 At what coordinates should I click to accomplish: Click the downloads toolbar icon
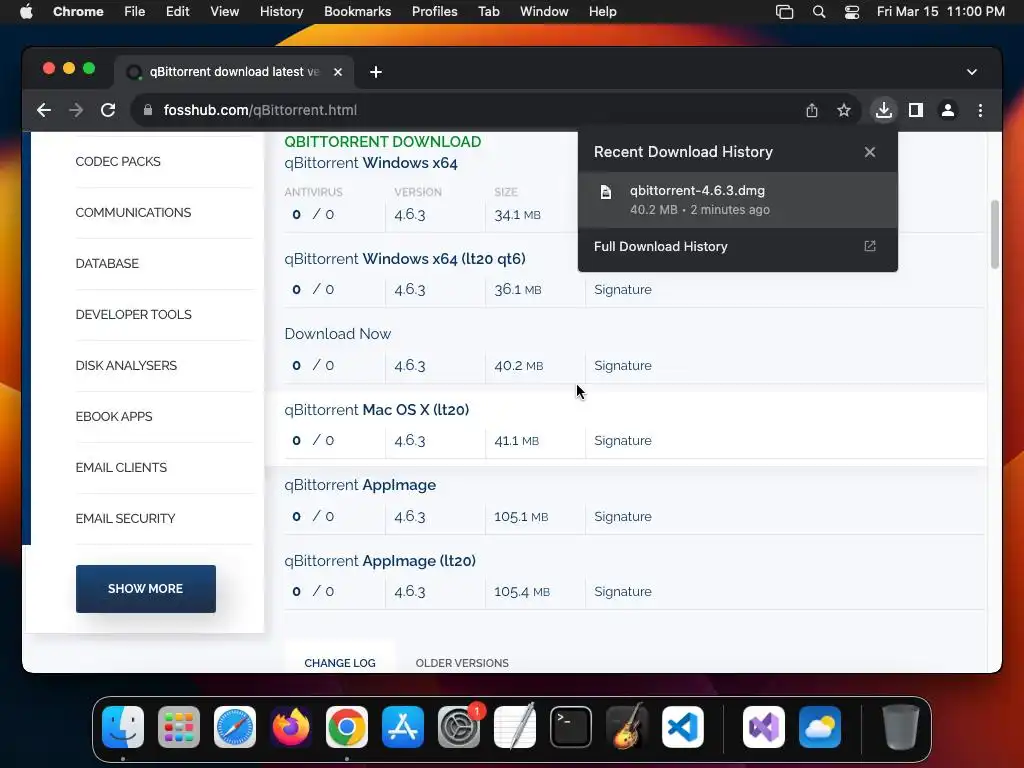tap(884, 110)
